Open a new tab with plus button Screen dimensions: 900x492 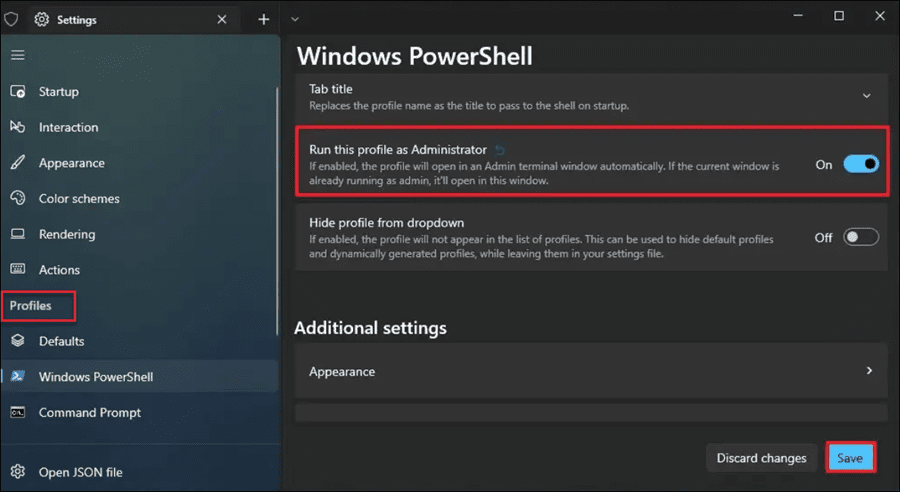(x=263, y=20)
